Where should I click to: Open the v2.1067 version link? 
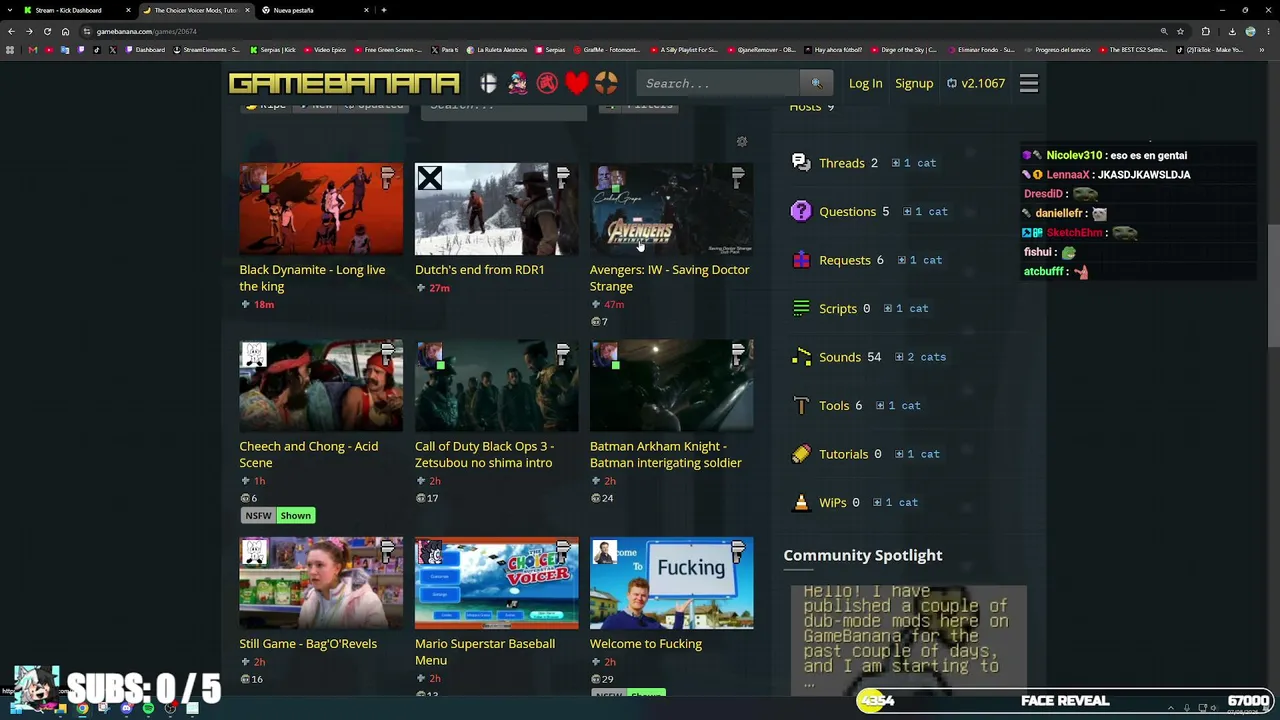point(976,83)
